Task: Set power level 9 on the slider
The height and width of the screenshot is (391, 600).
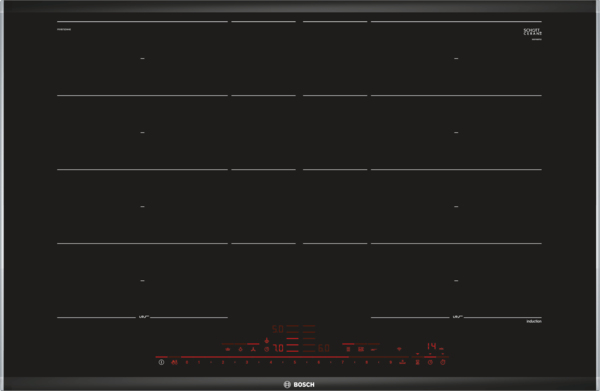Action: click(x=391, y=362)
